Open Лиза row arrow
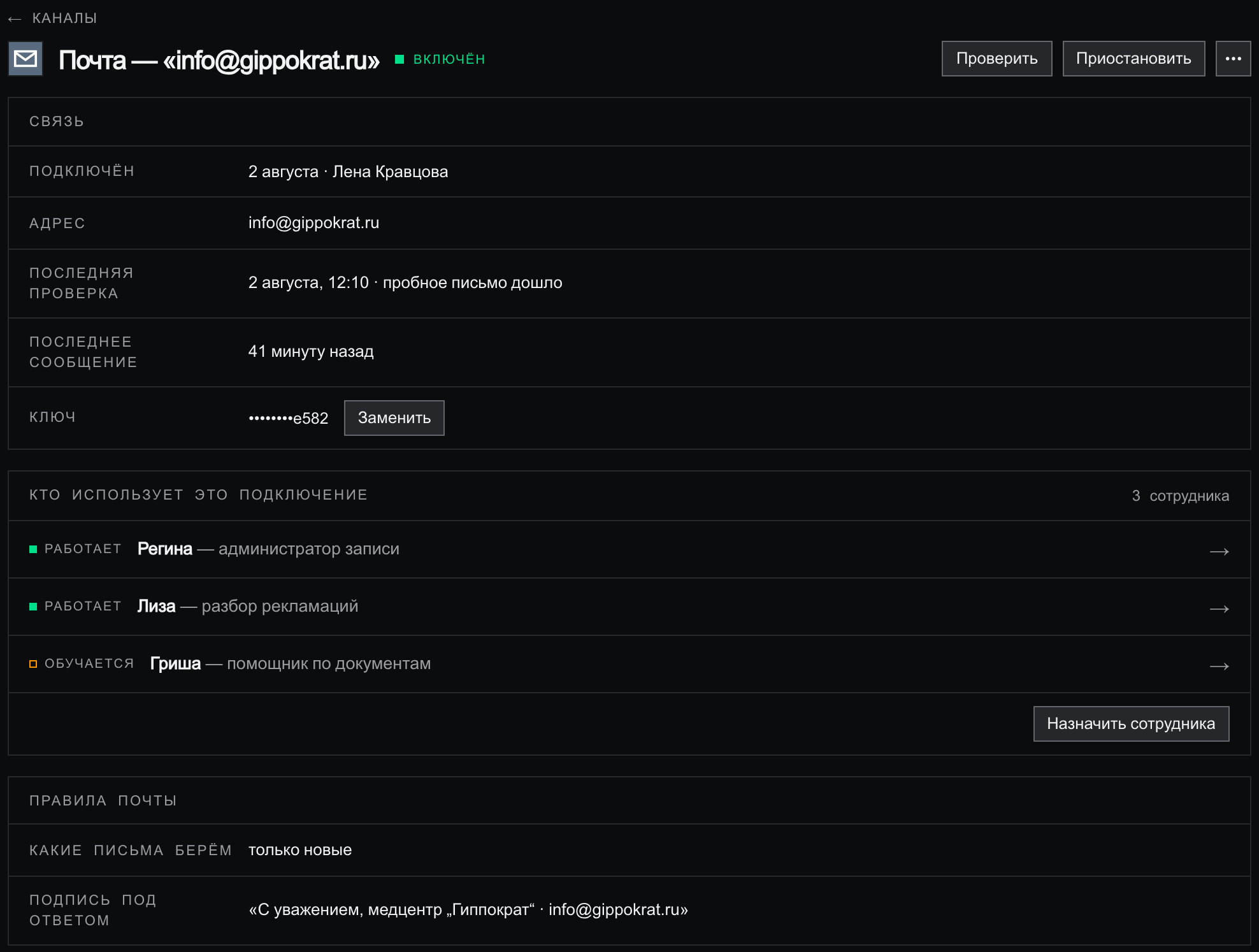Screen dimensions: 1259x952 pyautogui.click(x=1219, y=609)
